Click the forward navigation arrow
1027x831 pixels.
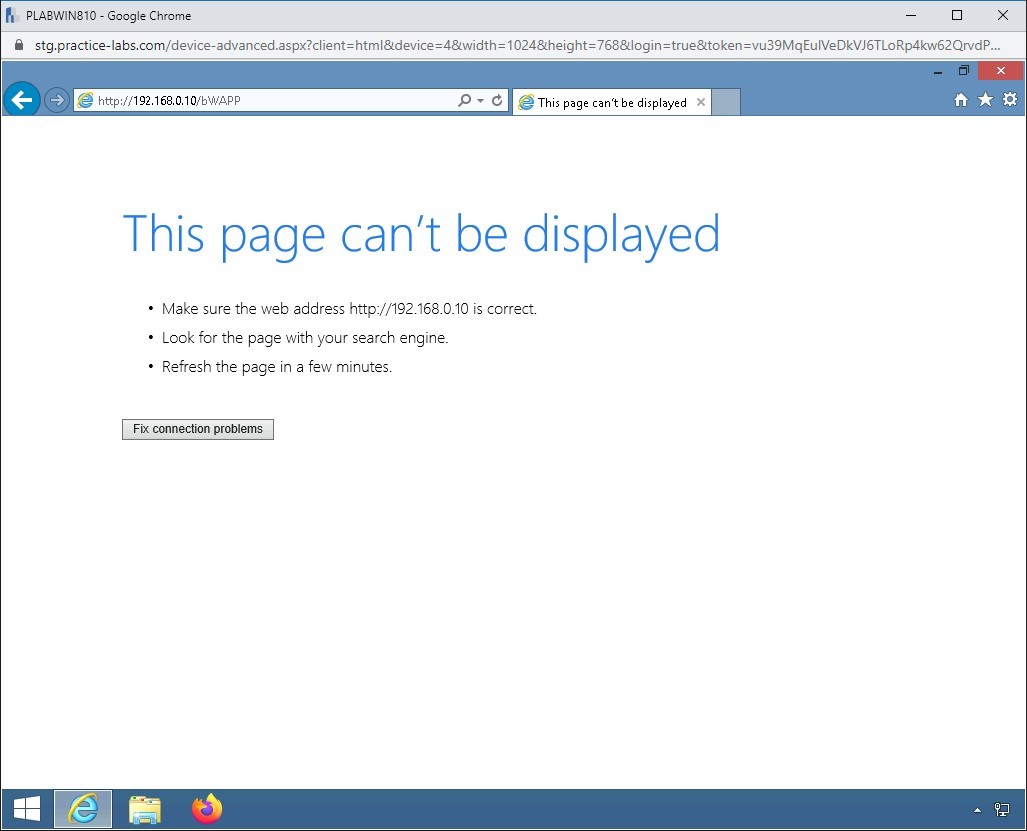tap(56, 100)
